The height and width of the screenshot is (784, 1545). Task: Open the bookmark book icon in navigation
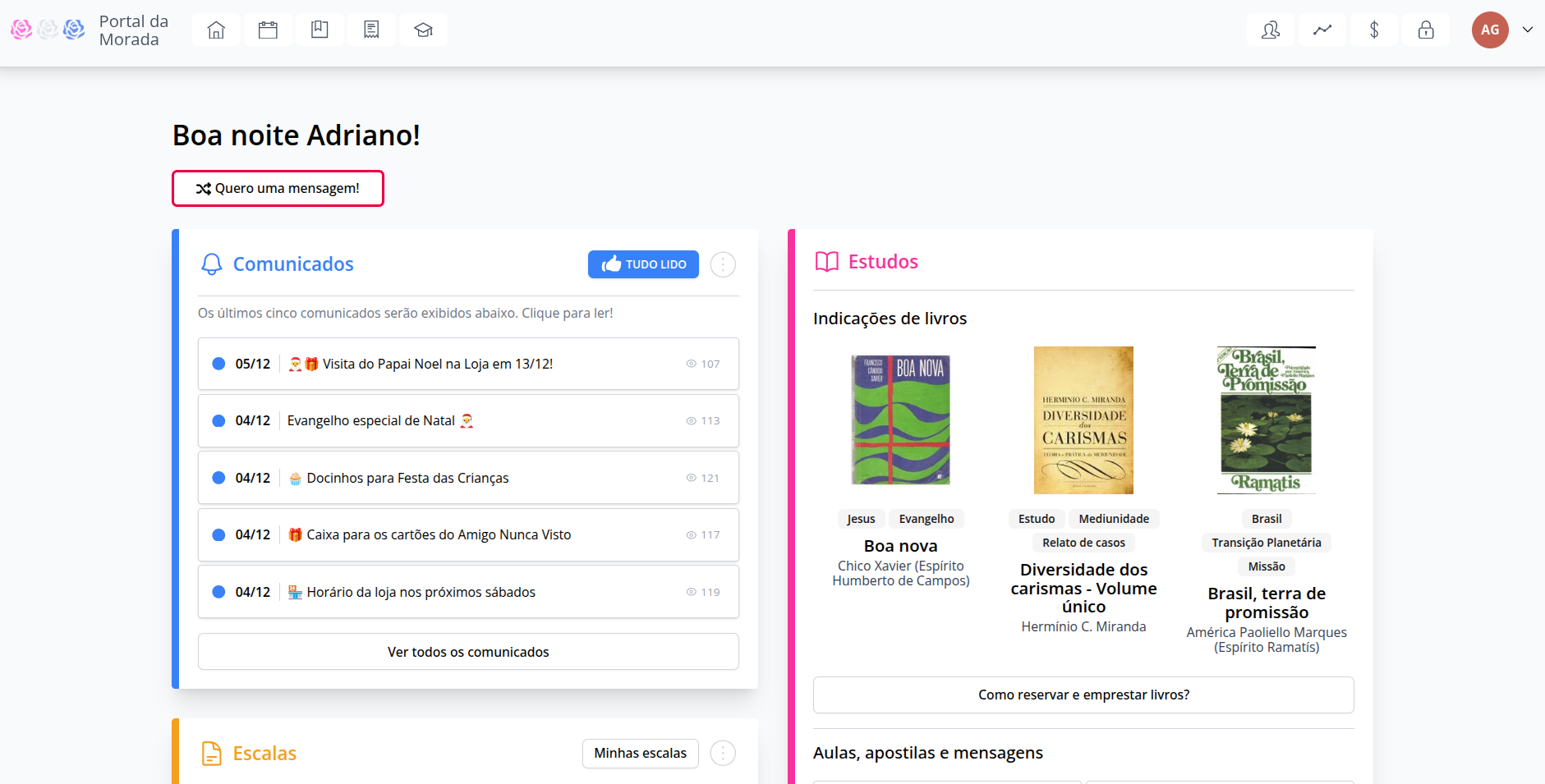(320, 30)
